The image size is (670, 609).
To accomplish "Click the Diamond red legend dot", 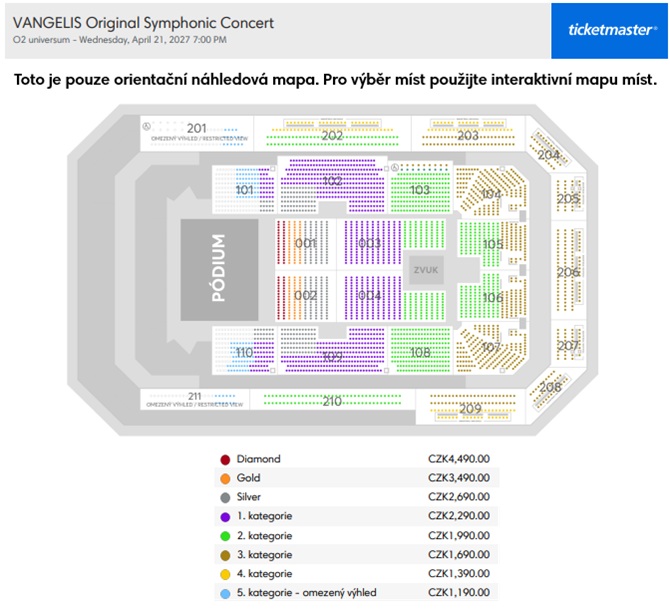I will [x=225, y=460].
